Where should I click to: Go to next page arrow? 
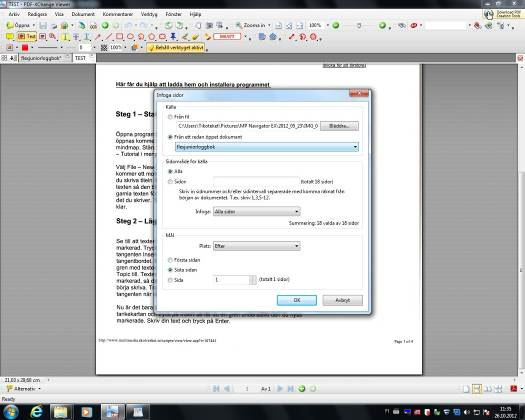[x=280, y=389]
